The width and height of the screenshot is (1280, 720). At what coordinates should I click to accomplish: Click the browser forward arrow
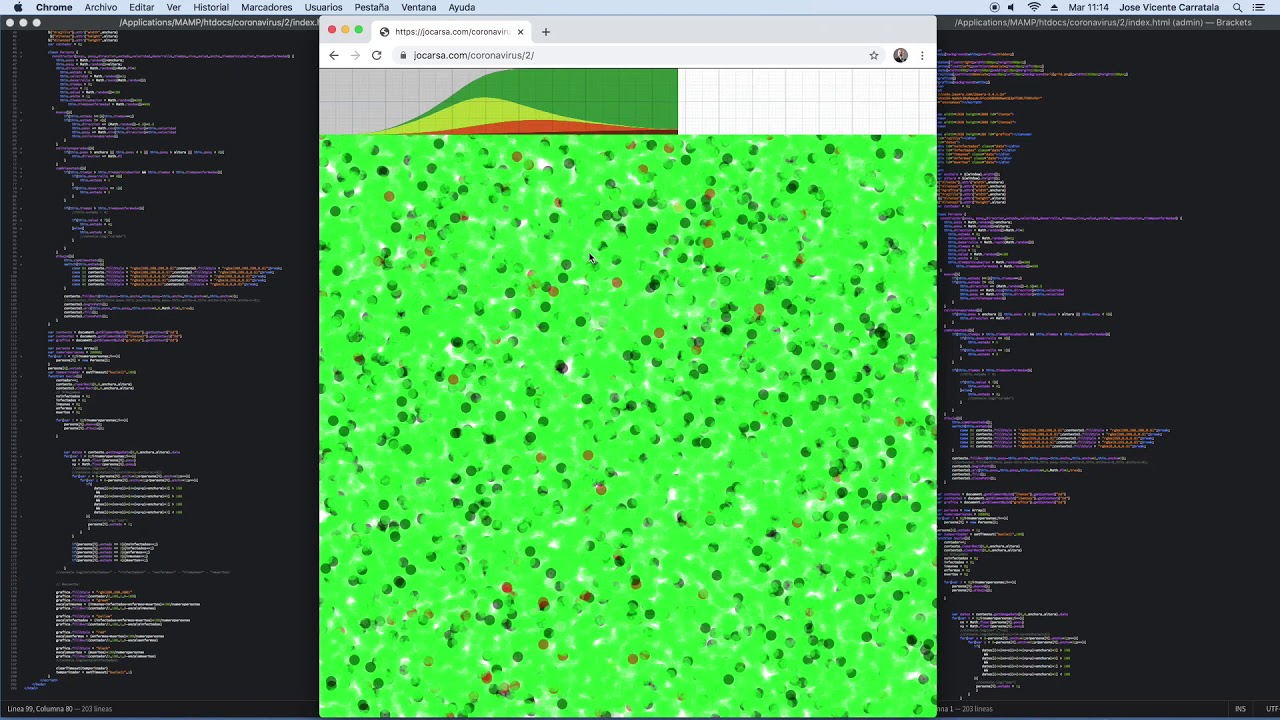[355, 55]
